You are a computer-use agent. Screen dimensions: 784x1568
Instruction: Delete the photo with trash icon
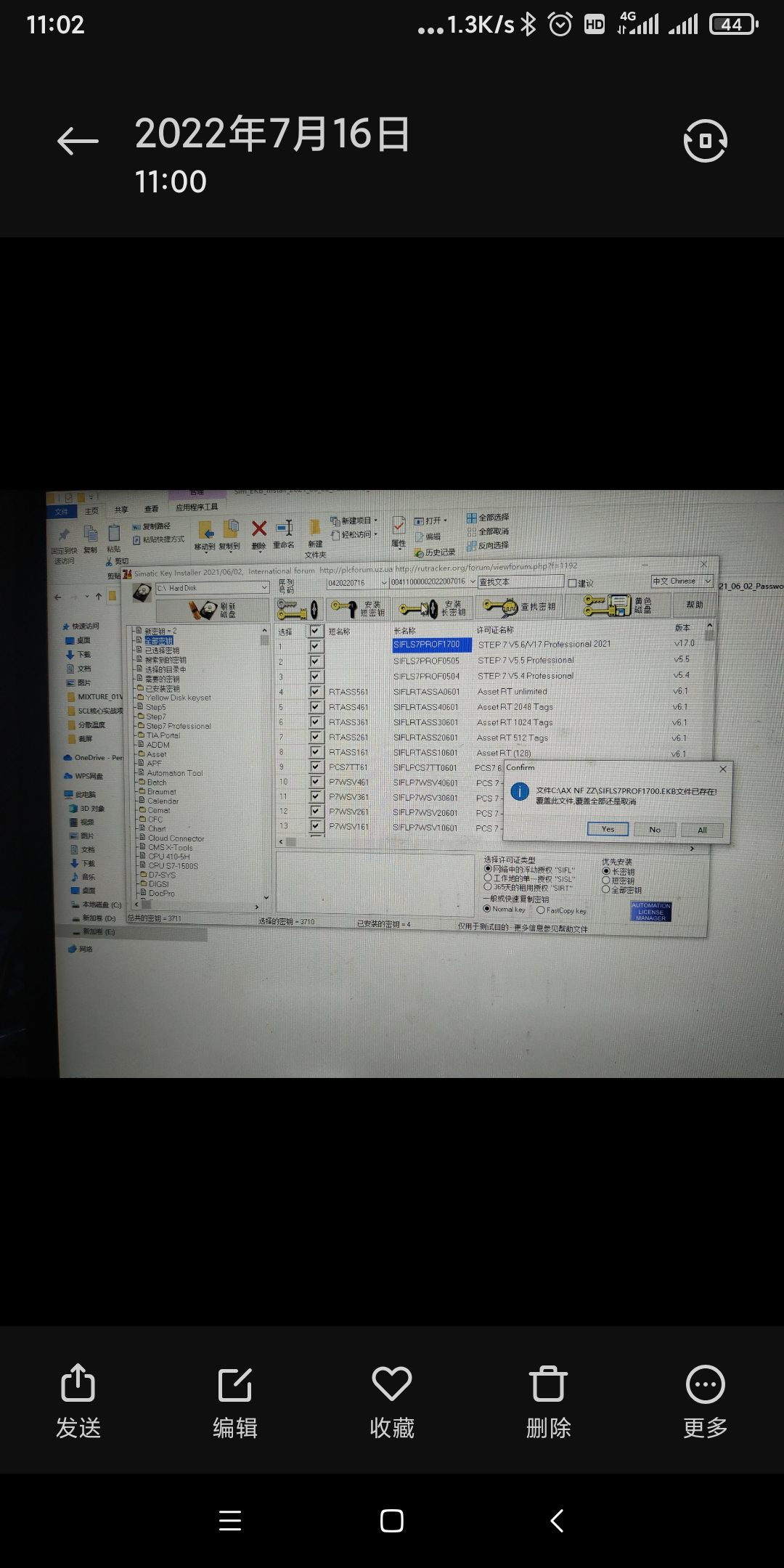549,1402
